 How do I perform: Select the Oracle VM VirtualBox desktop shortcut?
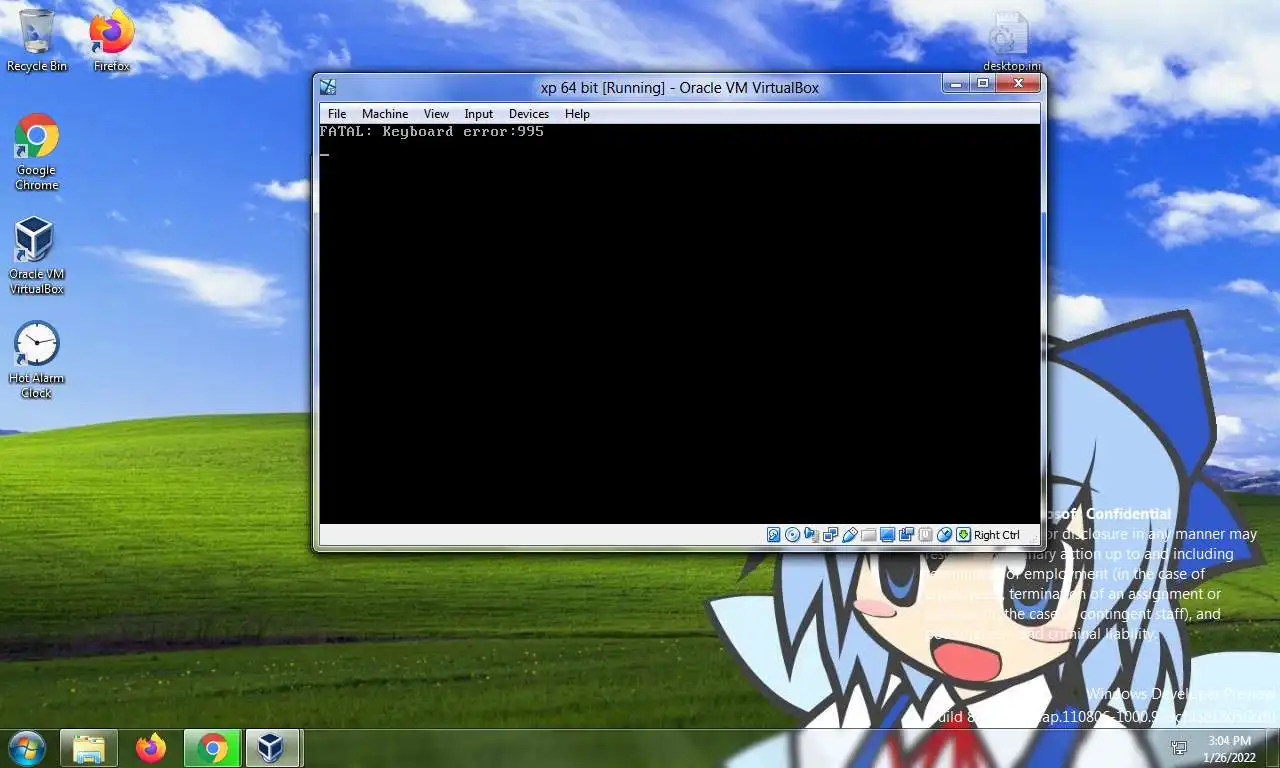pyautogui.click(x=37, y=256)
